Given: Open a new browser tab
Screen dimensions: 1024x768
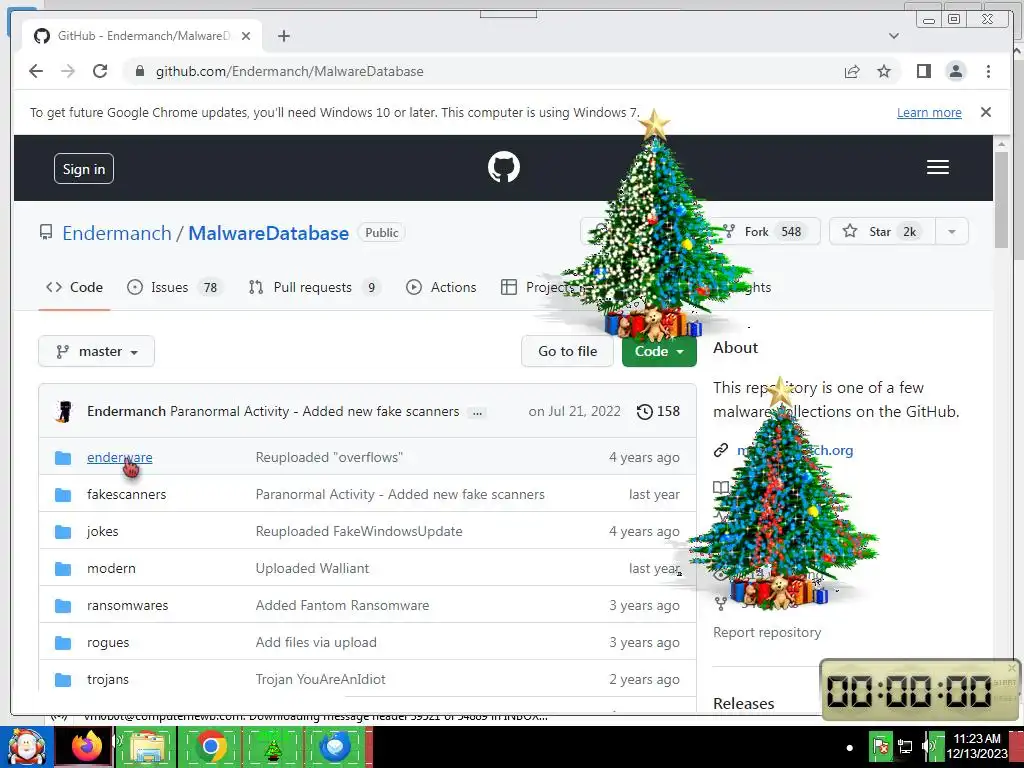Looking at the screenshot, I should tap(283, 36).
